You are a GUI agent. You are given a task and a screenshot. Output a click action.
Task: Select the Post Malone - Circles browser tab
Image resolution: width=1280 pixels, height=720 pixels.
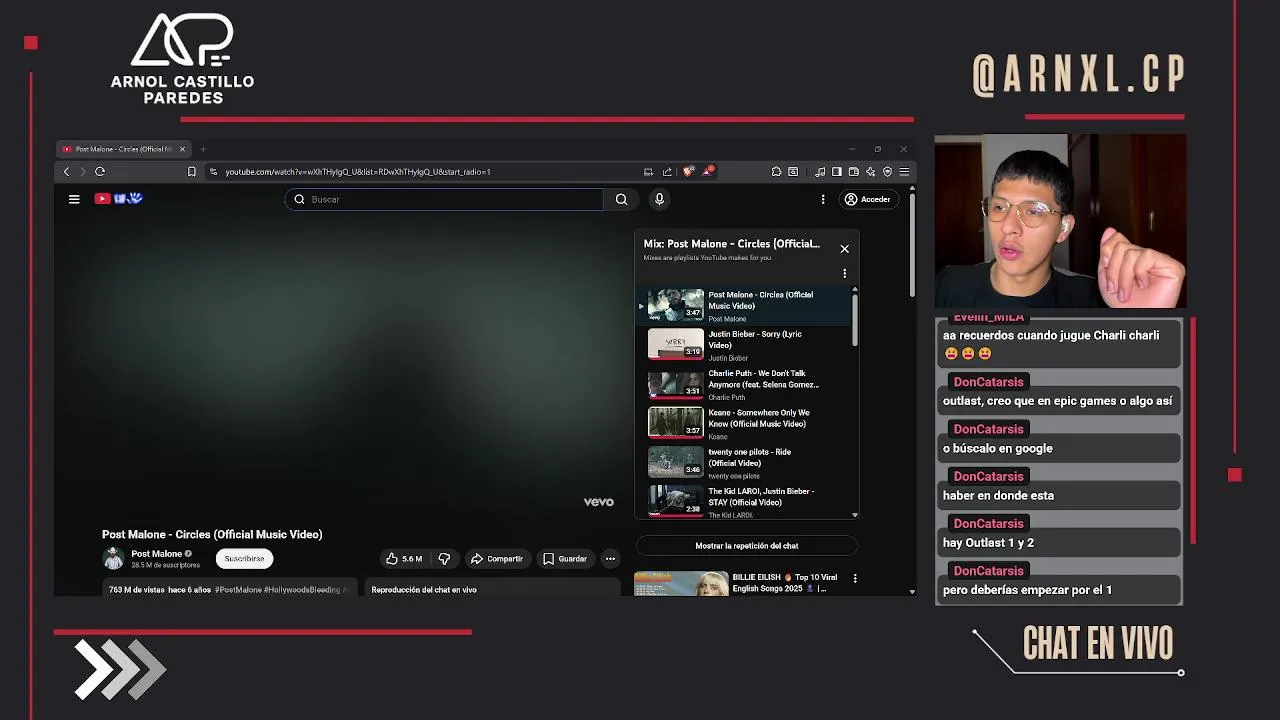[123, 149]
